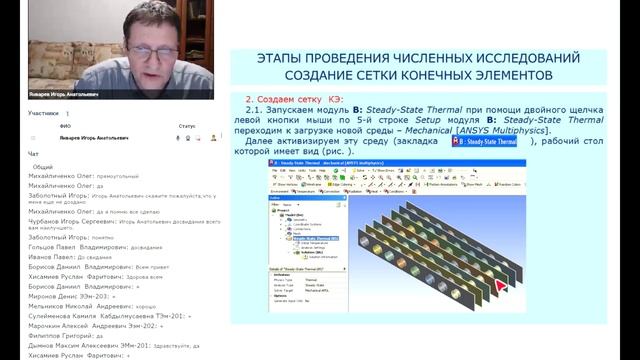Click the Solver Target value Mechanical APDL

(317, 291)
